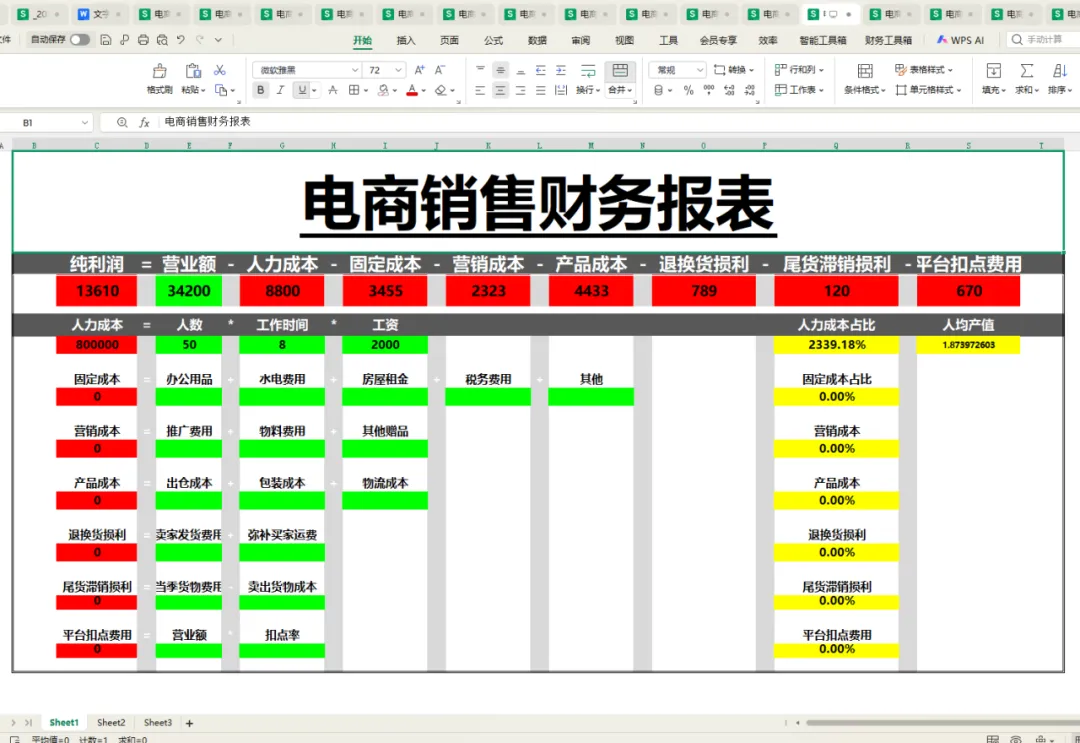The image size is (1080, 743).
Task: Increase indent icon
Action: [x=561, y=70]
